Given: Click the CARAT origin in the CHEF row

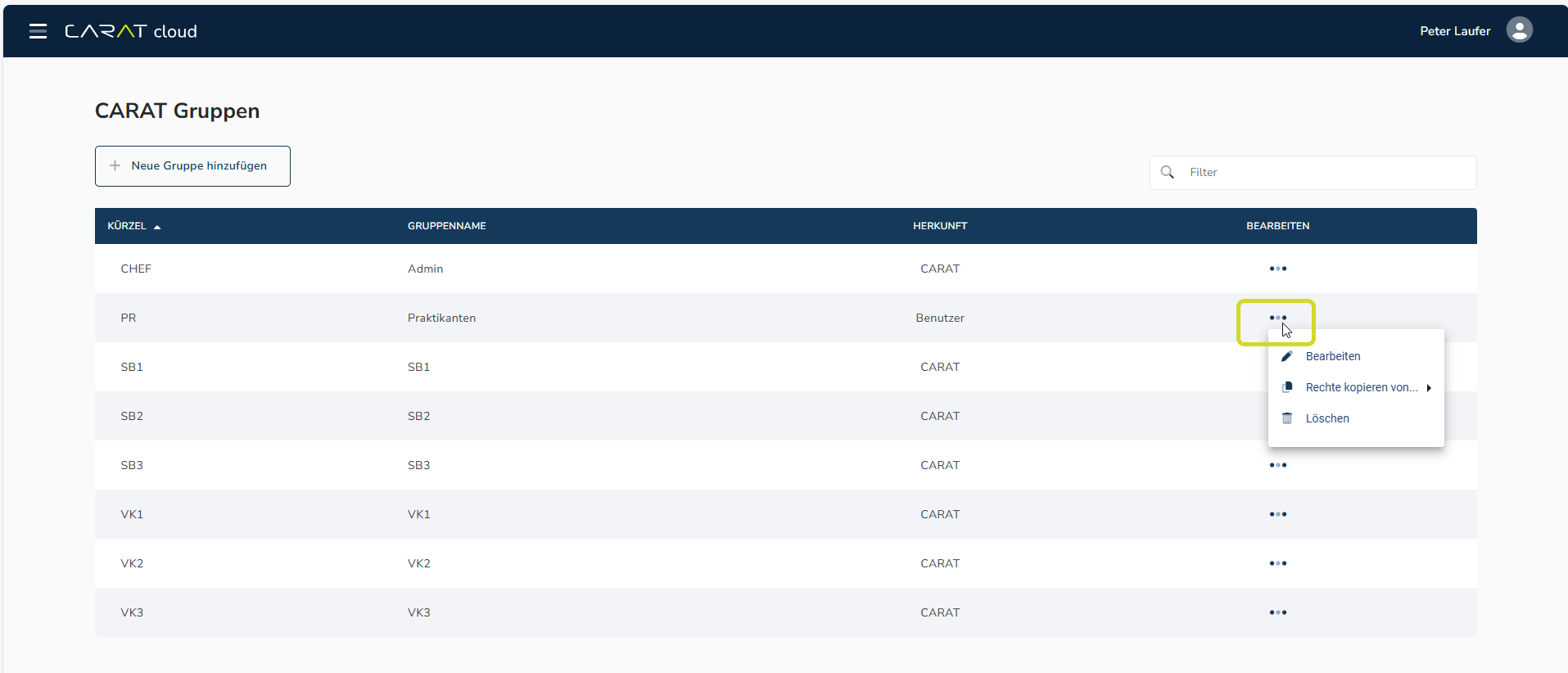Looking at the screenshot, I should click(x=940, y=269).
